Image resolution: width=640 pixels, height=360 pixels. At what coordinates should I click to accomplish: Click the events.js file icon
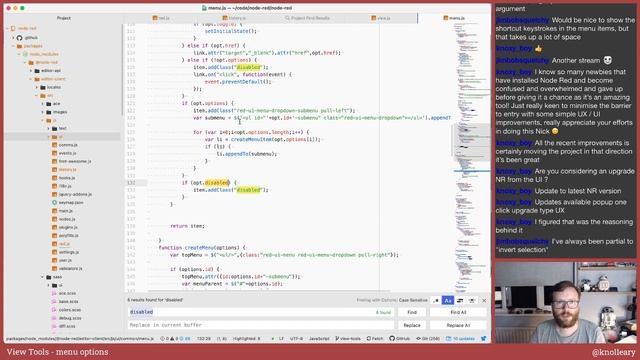pyautogui.click(x=54, y=153)
